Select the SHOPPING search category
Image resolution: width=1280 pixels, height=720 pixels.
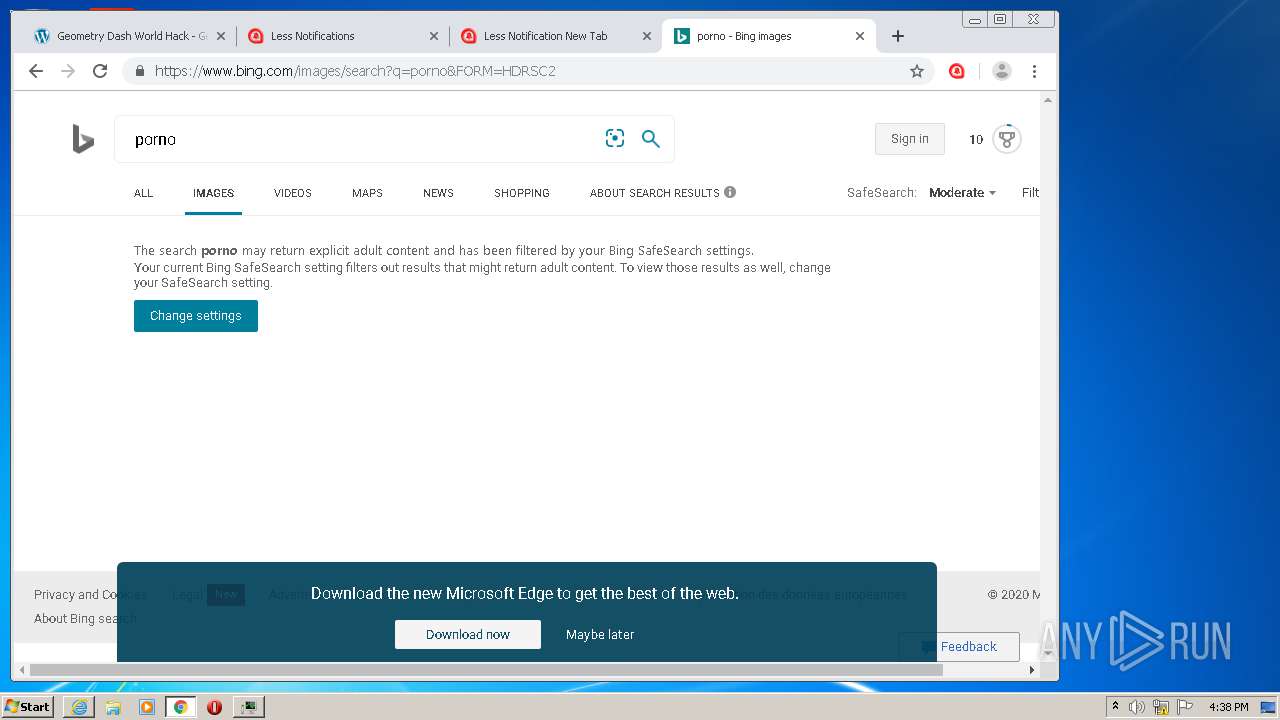[522, 193]
